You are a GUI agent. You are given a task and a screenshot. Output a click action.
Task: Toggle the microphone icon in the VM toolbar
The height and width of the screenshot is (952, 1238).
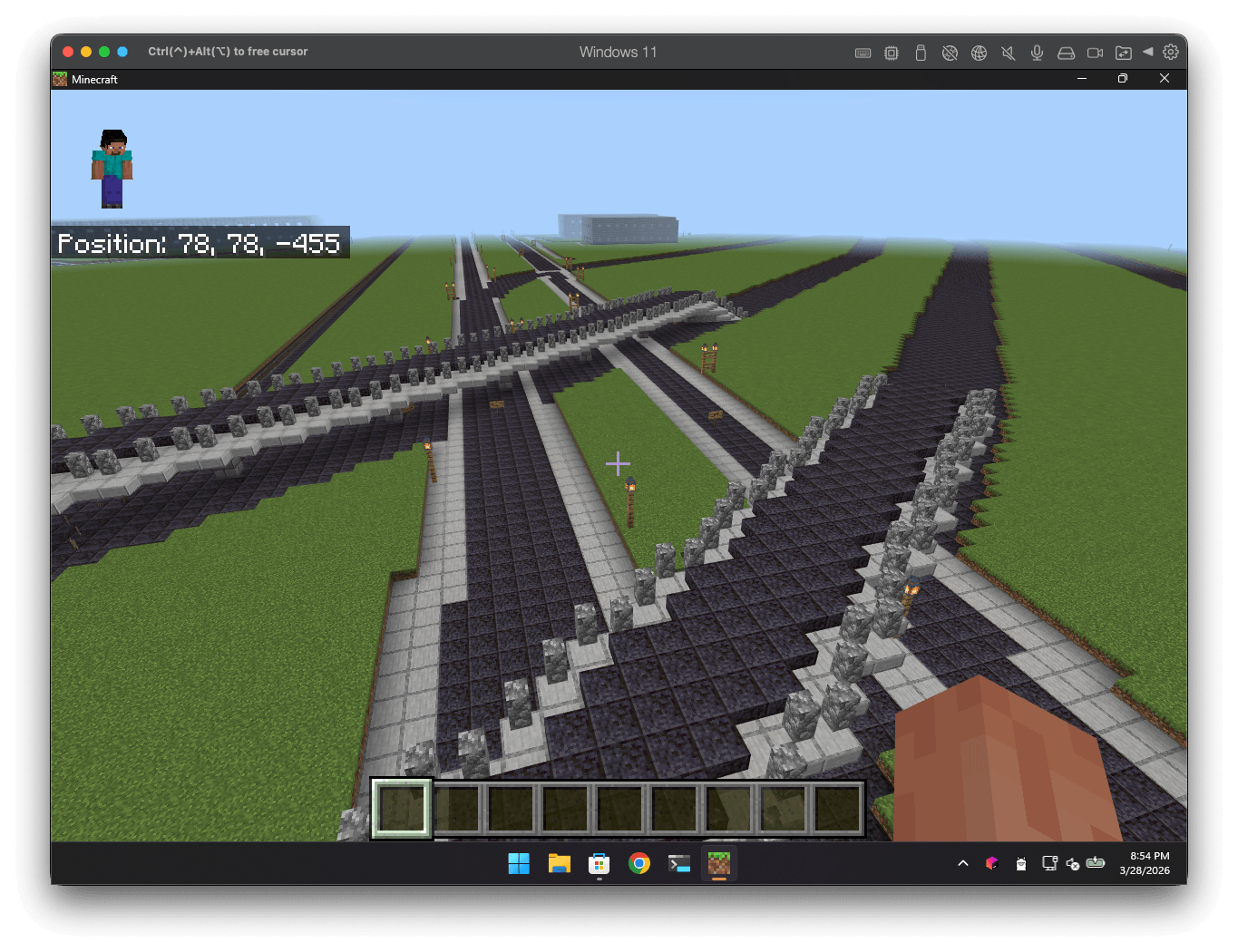pos(1037,52)
